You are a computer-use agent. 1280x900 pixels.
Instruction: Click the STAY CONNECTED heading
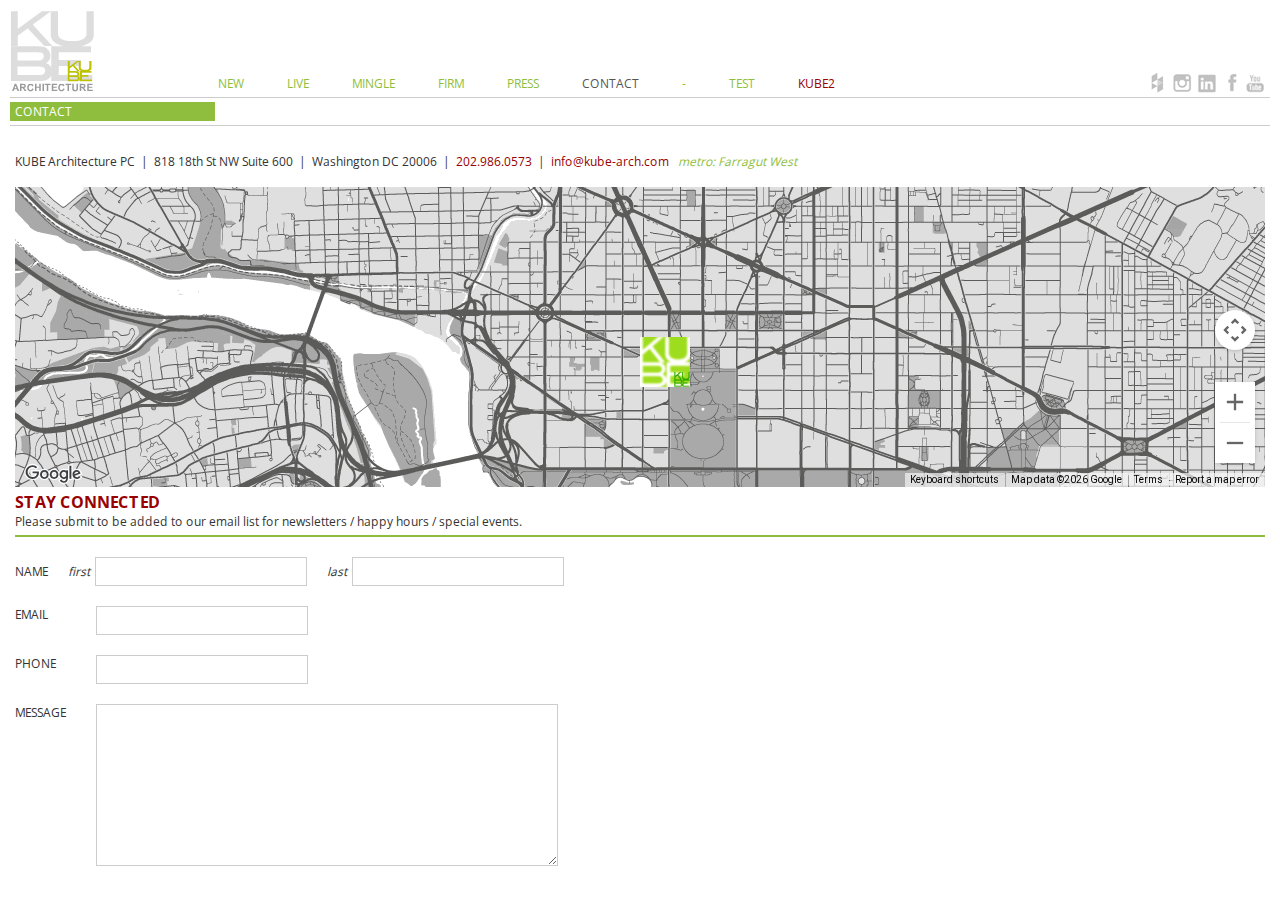88,502
